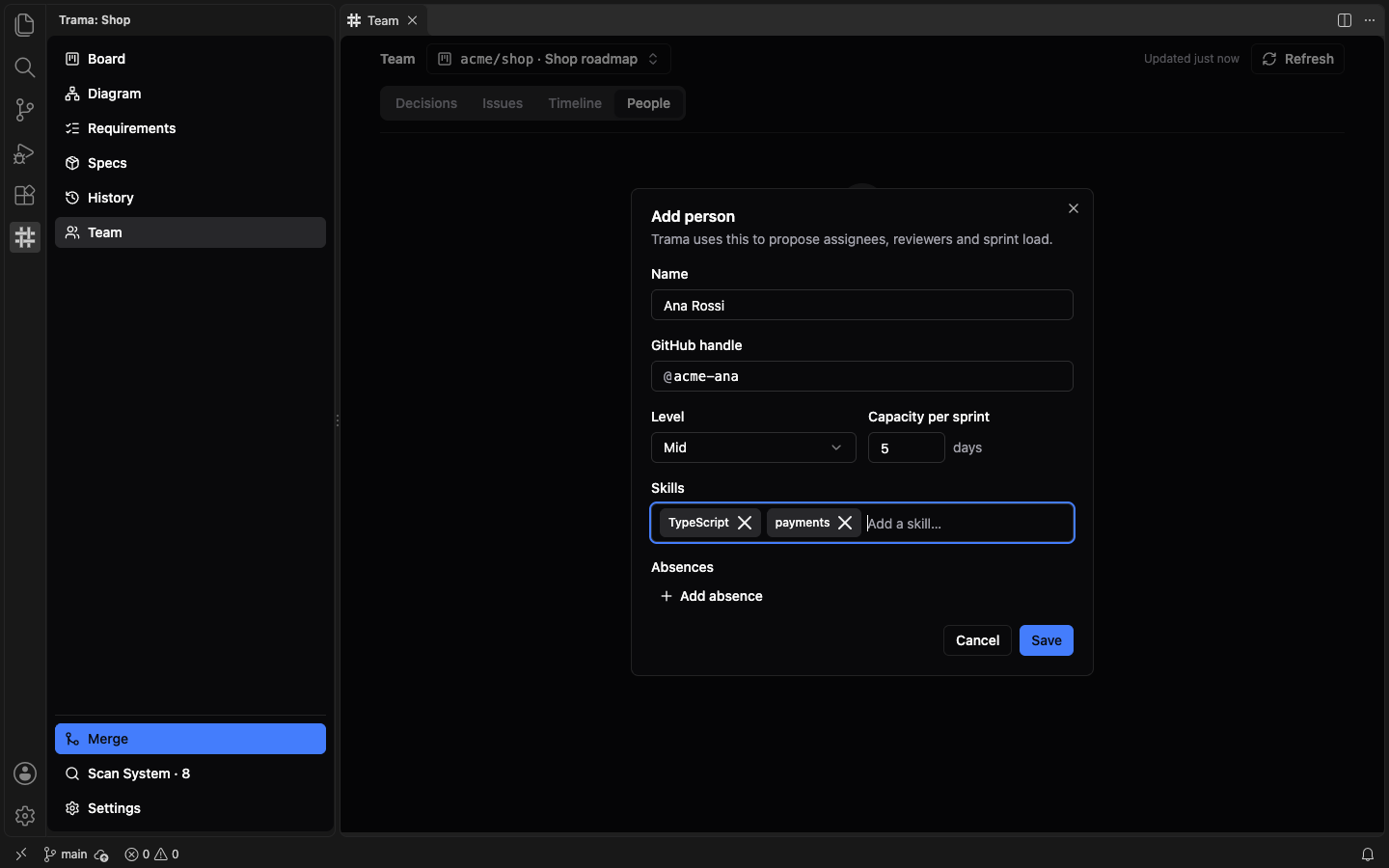Image resolution: width=1389 pixels, height=868 pixels.
Task: Click cloud sync icon beside main branch
Action: pos(101,855)
